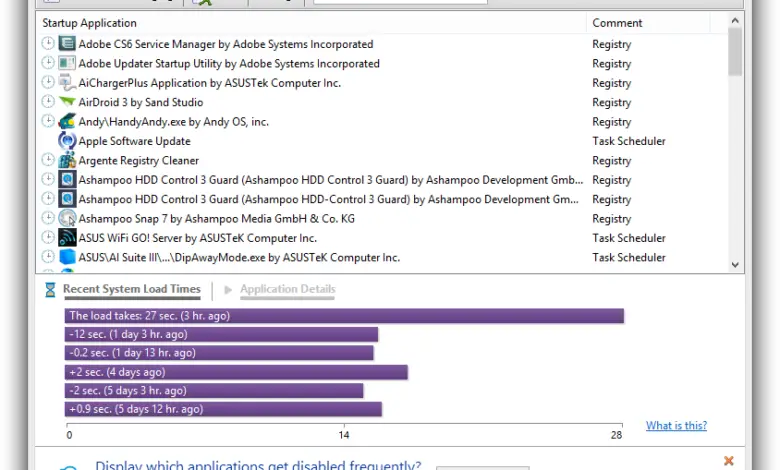The height and width of the screenshot is (470, 780).
Task: Click the ASUS WiFi GO! Server icon
Action: [x=67, y=238]
